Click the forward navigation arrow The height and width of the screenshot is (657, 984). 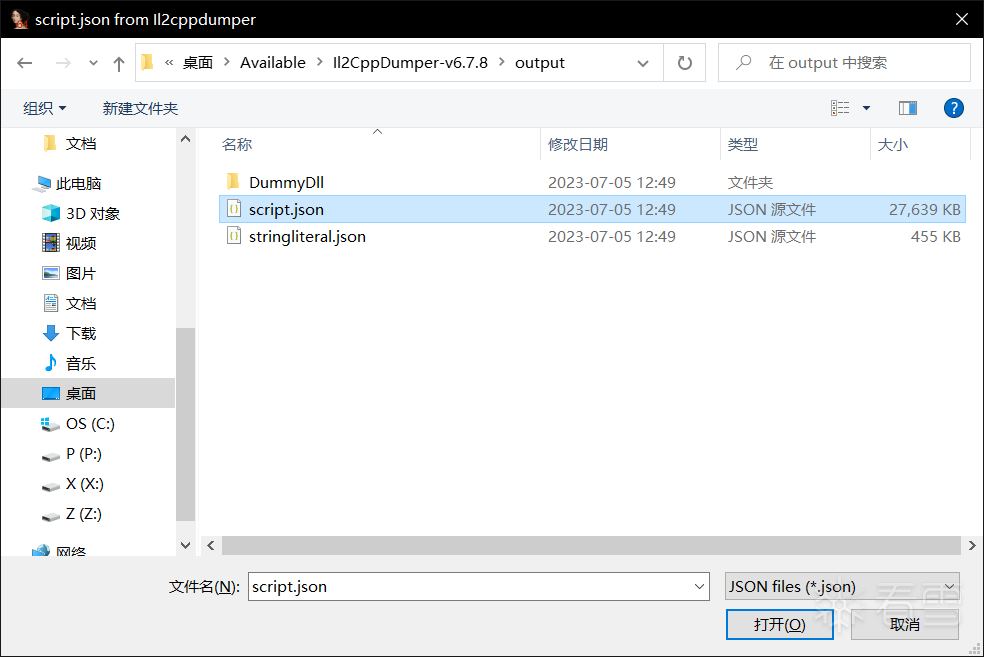click(x=63, y=63)
